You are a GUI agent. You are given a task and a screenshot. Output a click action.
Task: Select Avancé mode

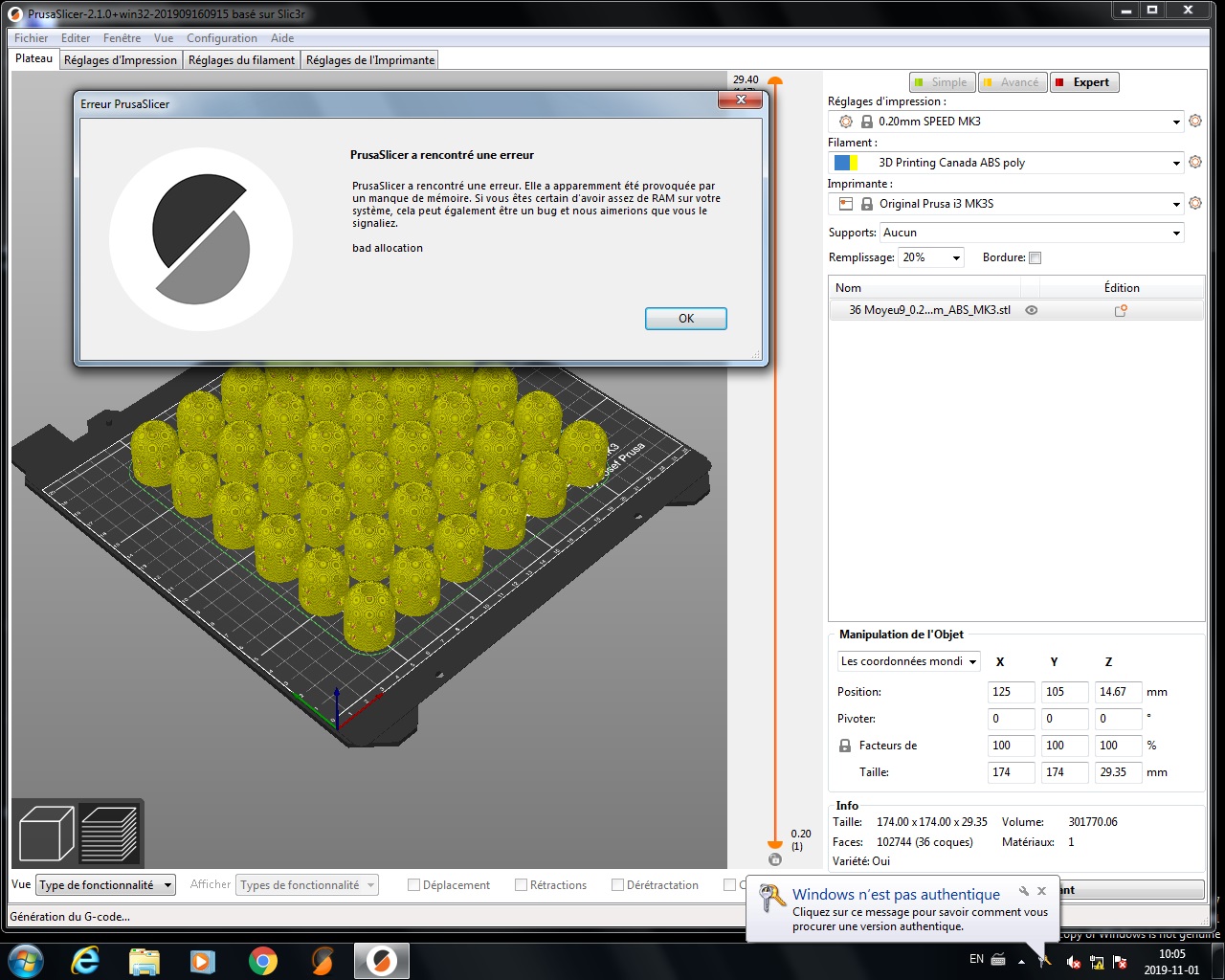pos(1013,82)
